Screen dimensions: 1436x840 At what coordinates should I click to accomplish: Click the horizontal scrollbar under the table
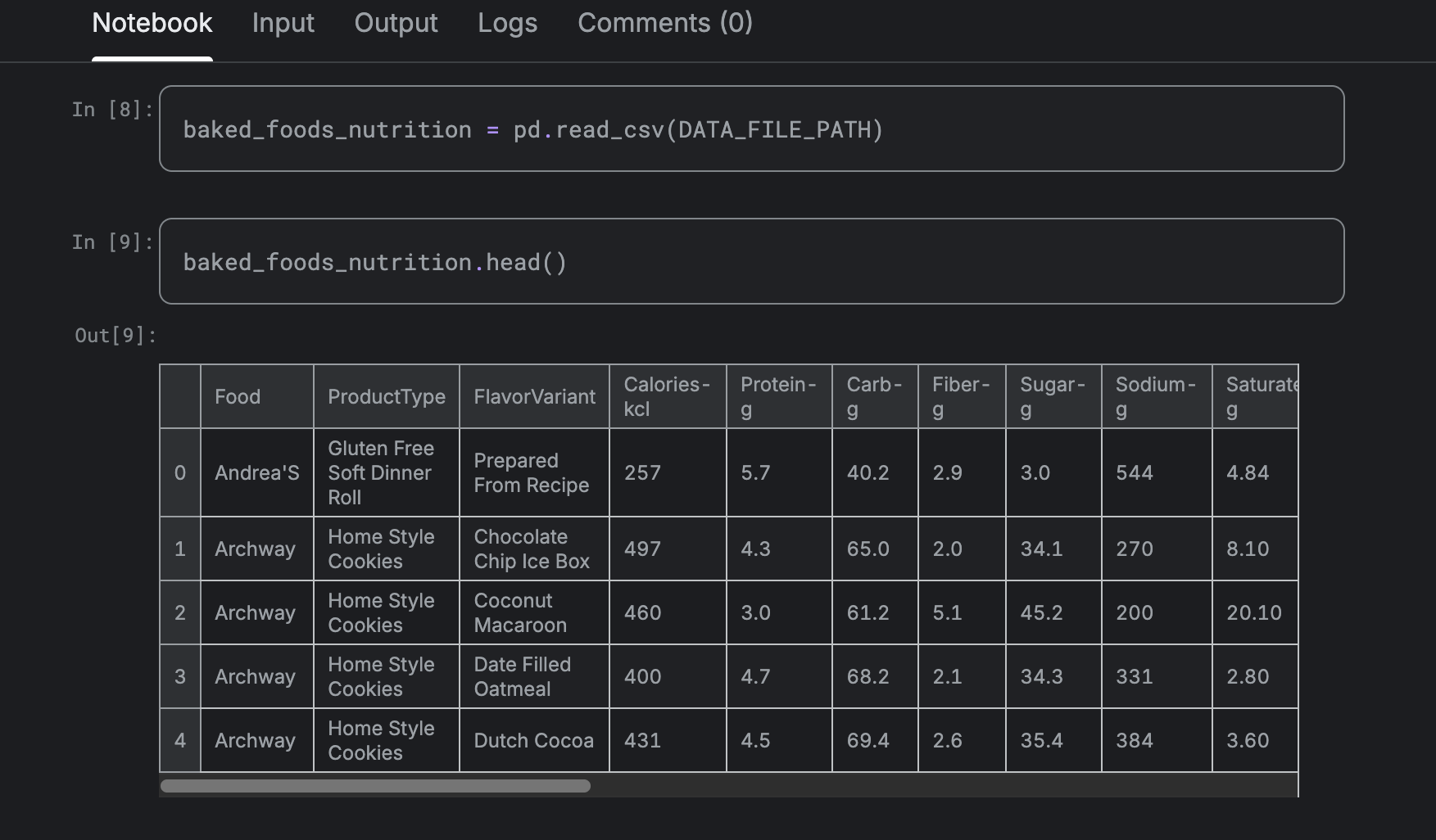coord(375,786)
